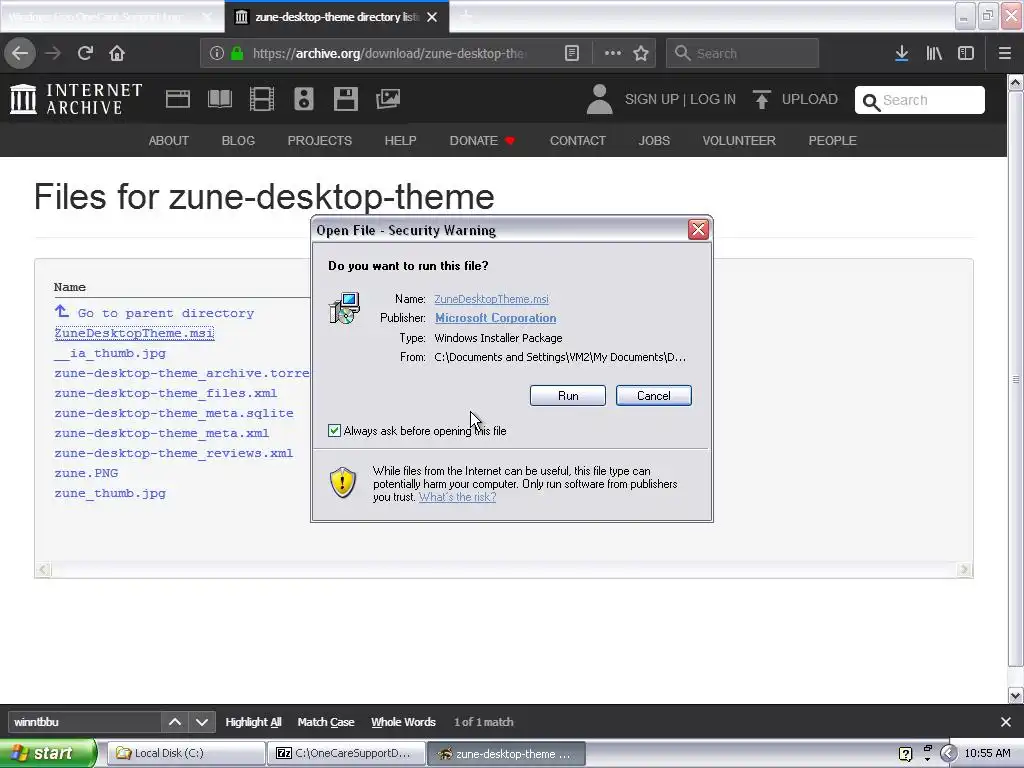Reload the page with refresh icon
The image size is (1024, 768).
coord(85,53)
